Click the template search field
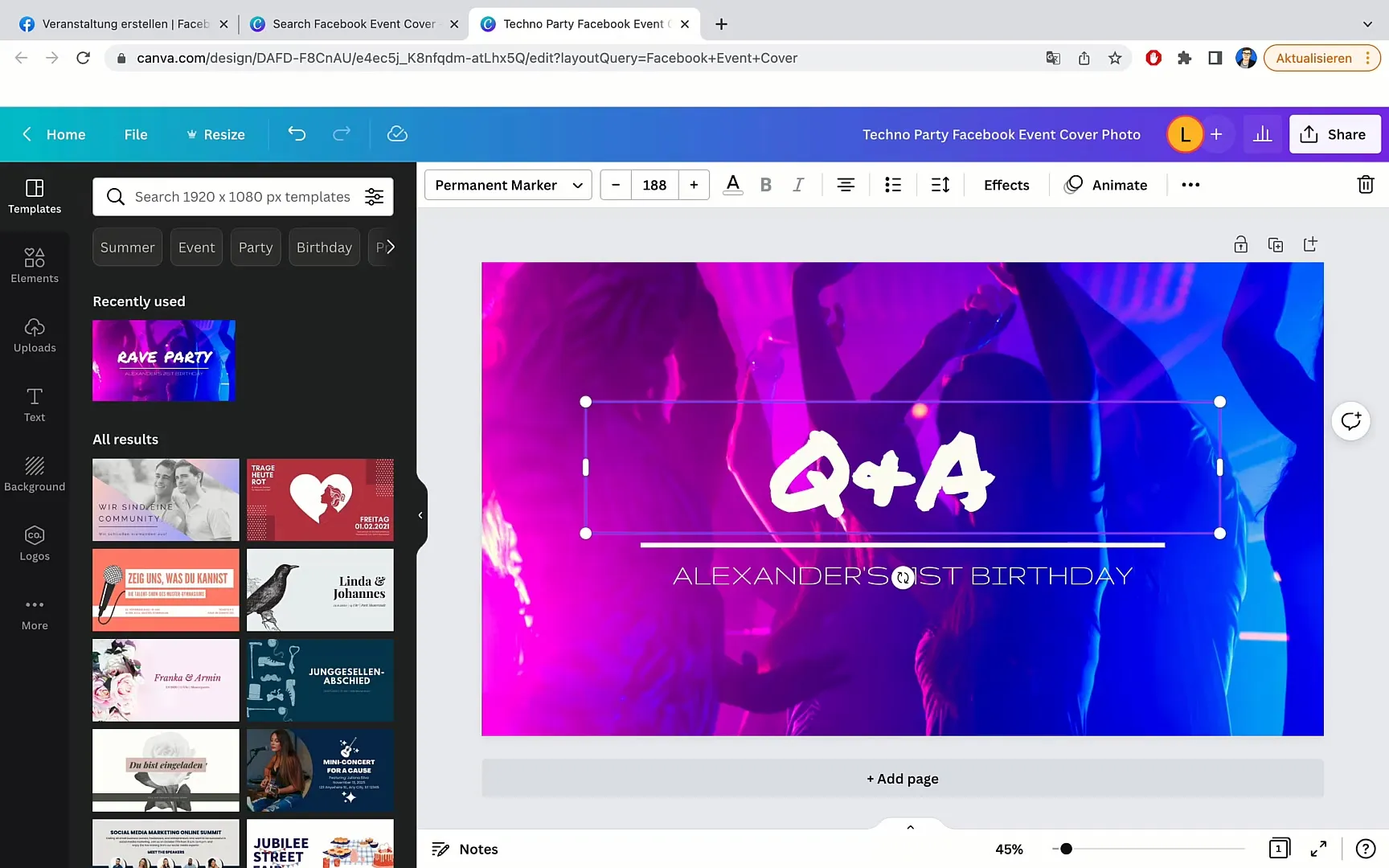 [x=243, y=197]
